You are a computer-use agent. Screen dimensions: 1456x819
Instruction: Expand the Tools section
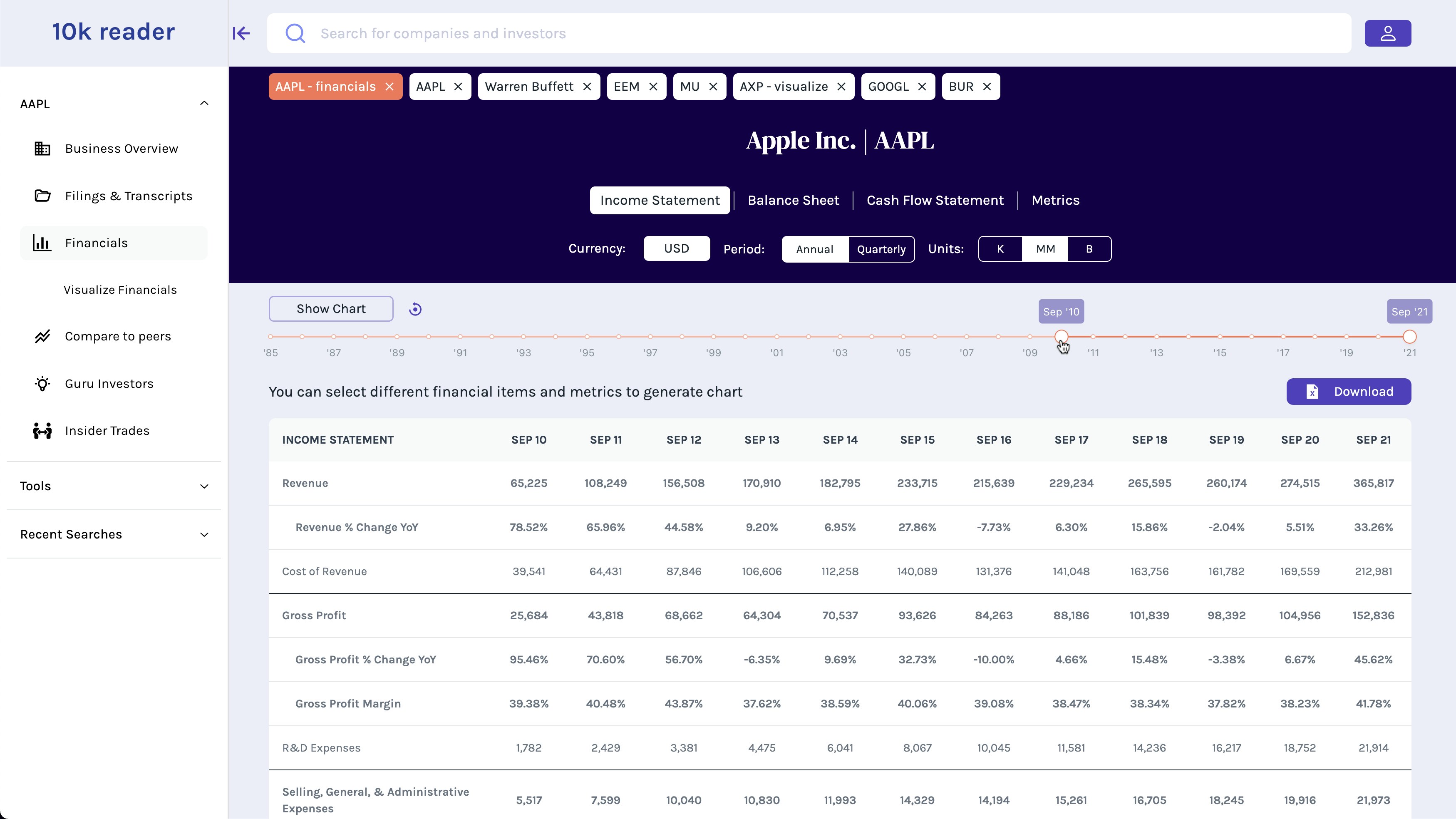point(204,486)
